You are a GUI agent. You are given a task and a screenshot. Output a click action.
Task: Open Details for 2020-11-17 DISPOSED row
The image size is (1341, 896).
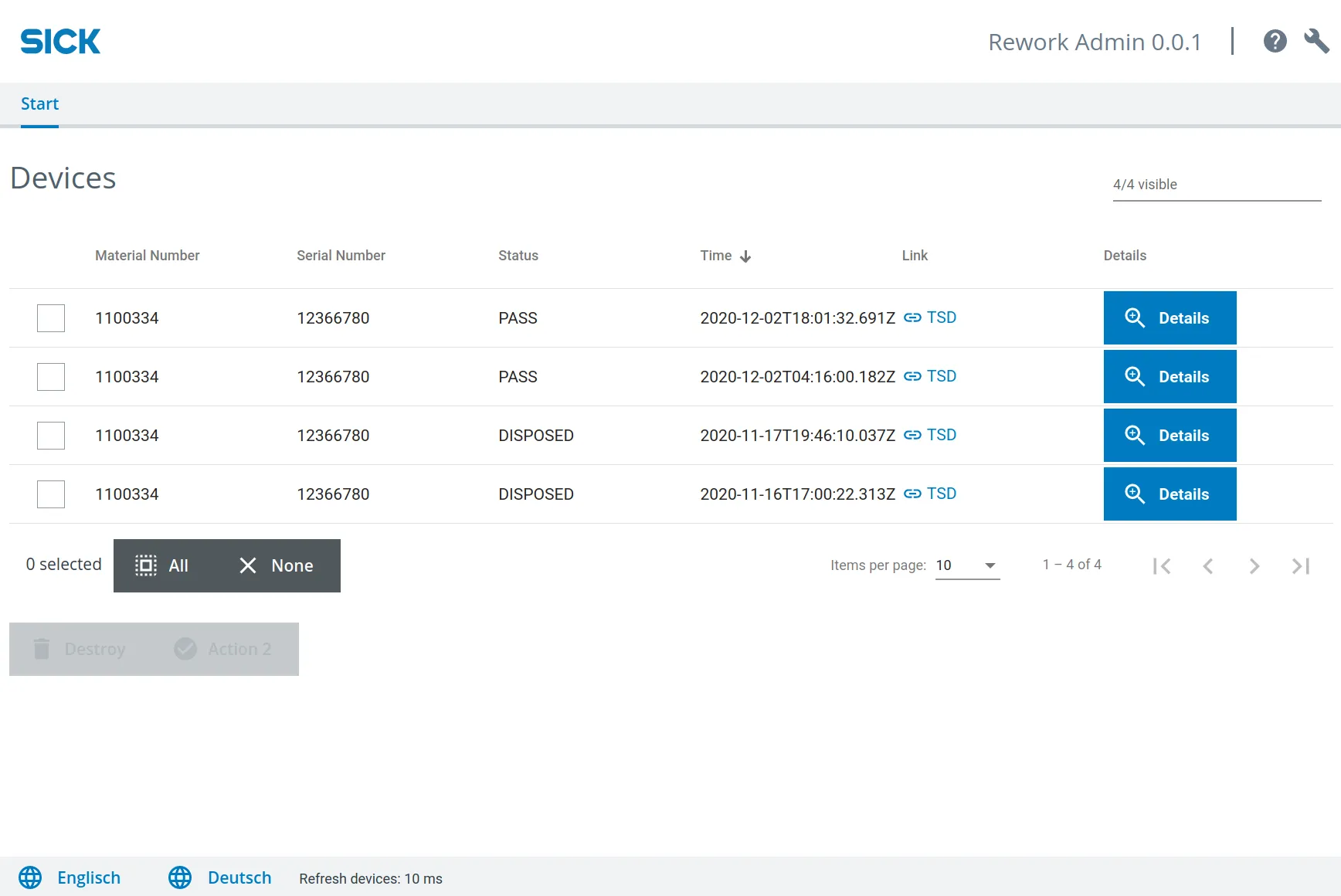click(1170, 436)
